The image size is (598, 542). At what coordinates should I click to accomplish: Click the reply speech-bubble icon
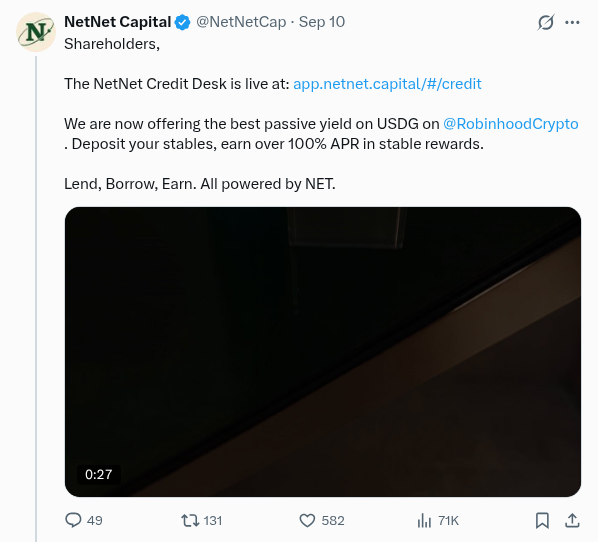(x=73, y=520)
